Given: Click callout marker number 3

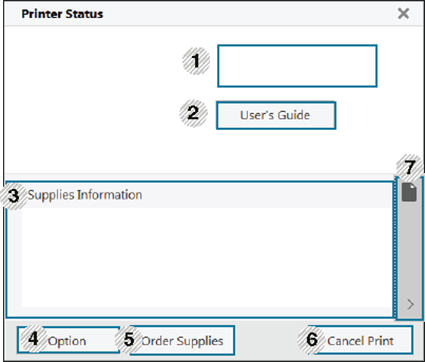Looking at the screenshot, I should pos(13,196).
